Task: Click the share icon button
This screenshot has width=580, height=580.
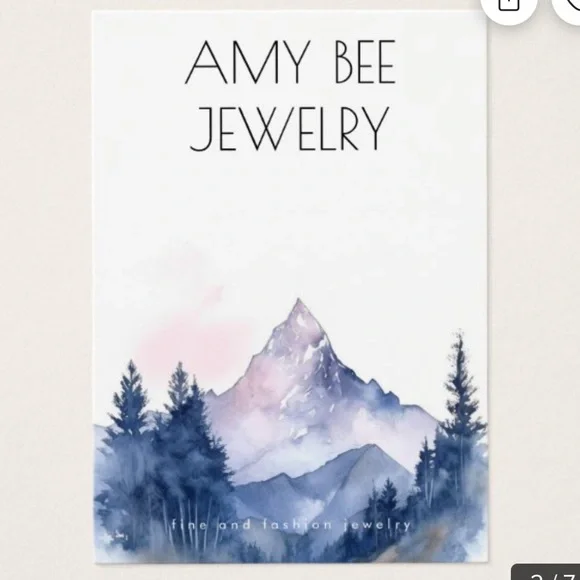Action: [x=508, y=5]
